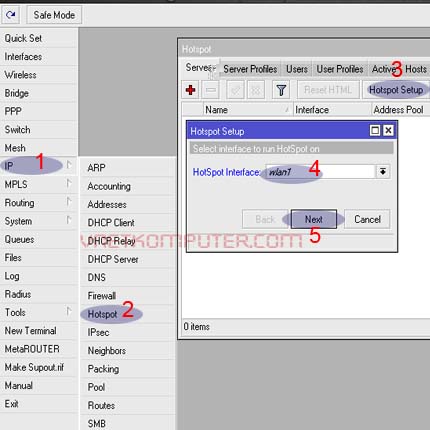
Task: Click the minus remove icon in Hotspot toolbar
Action: pos(211,90)
